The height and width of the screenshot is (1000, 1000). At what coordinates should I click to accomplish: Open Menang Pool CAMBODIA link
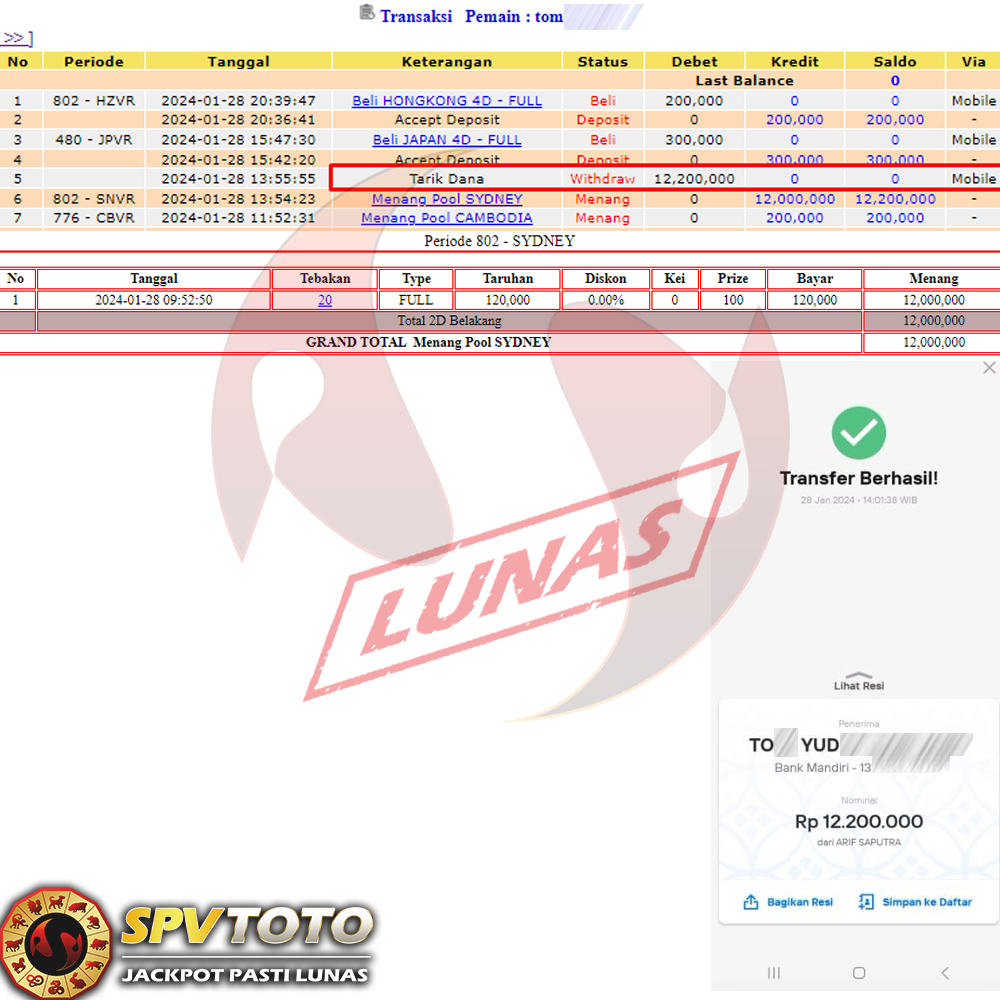(447, 218)
